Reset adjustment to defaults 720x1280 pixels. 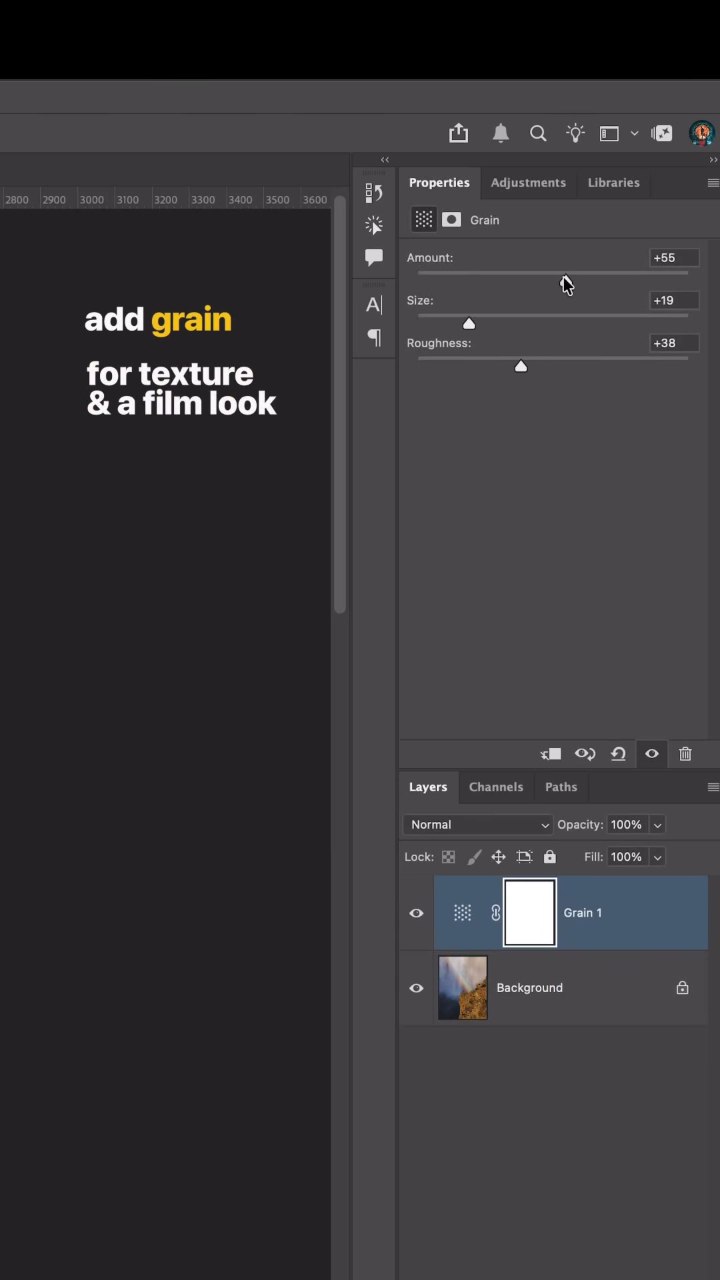(x=618, y=754)
